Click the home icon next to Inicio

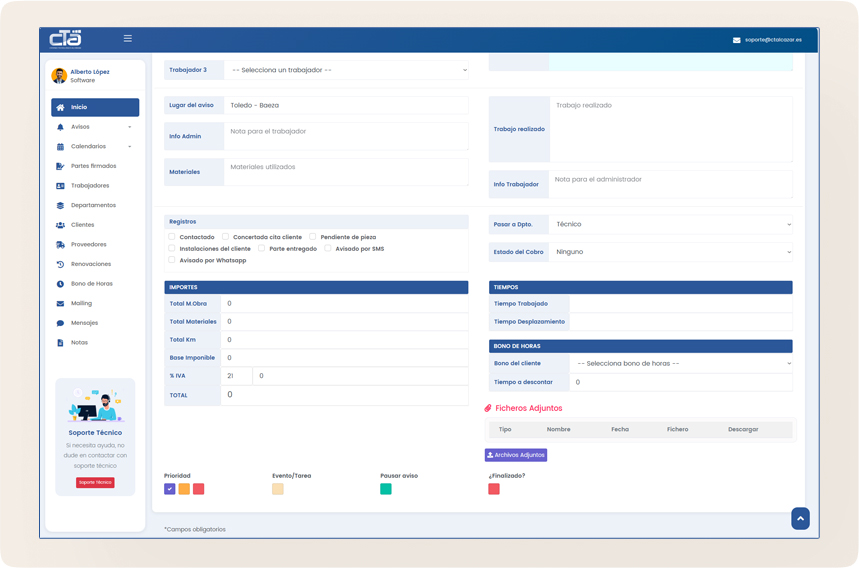point(60,107)
